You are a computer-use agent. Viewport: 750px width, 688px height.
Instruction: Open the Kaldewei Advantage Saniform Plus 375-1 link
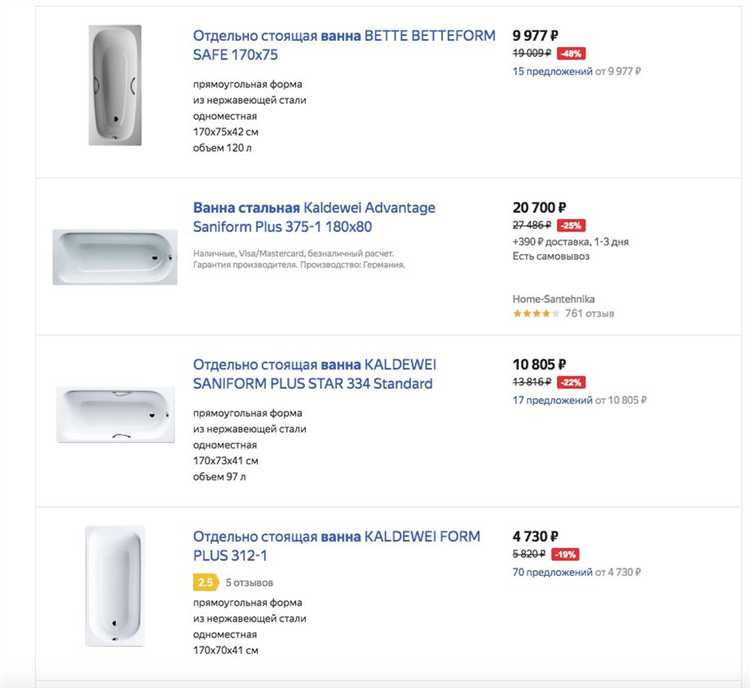pyautogui.click(x=314, y=217)
